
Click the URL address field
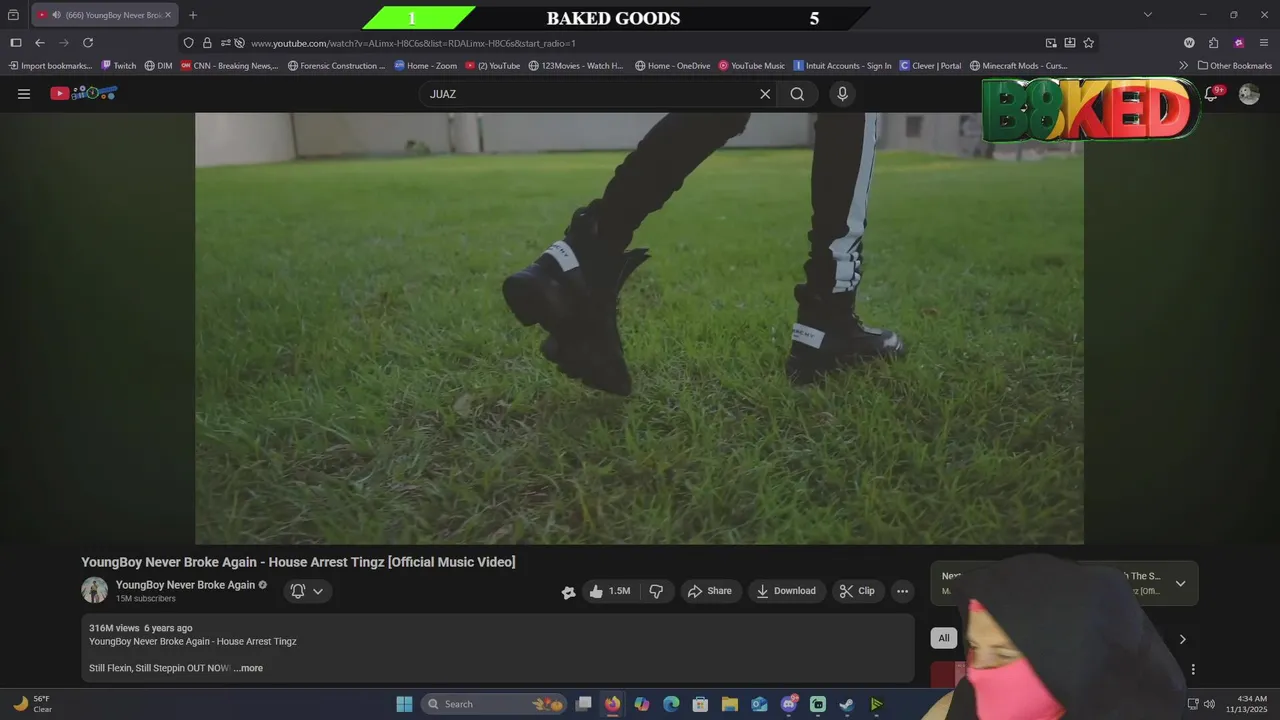[640, 43]
